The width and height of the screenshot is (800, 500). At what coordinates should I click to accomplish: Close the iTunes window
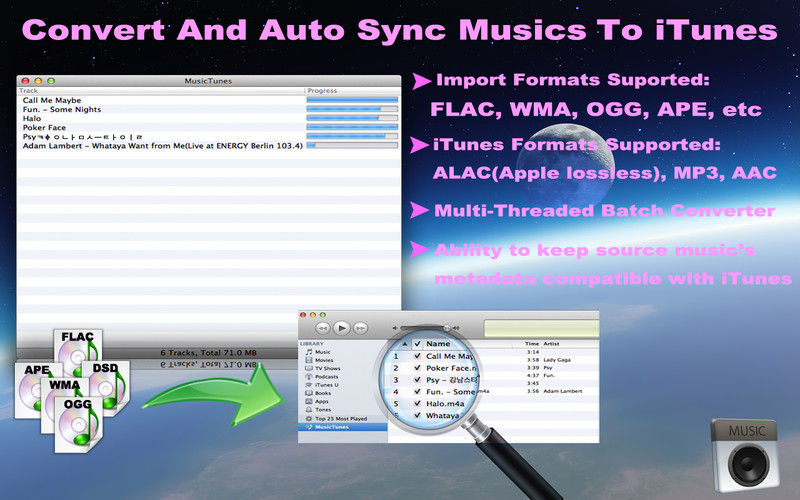tap(303, 315)
